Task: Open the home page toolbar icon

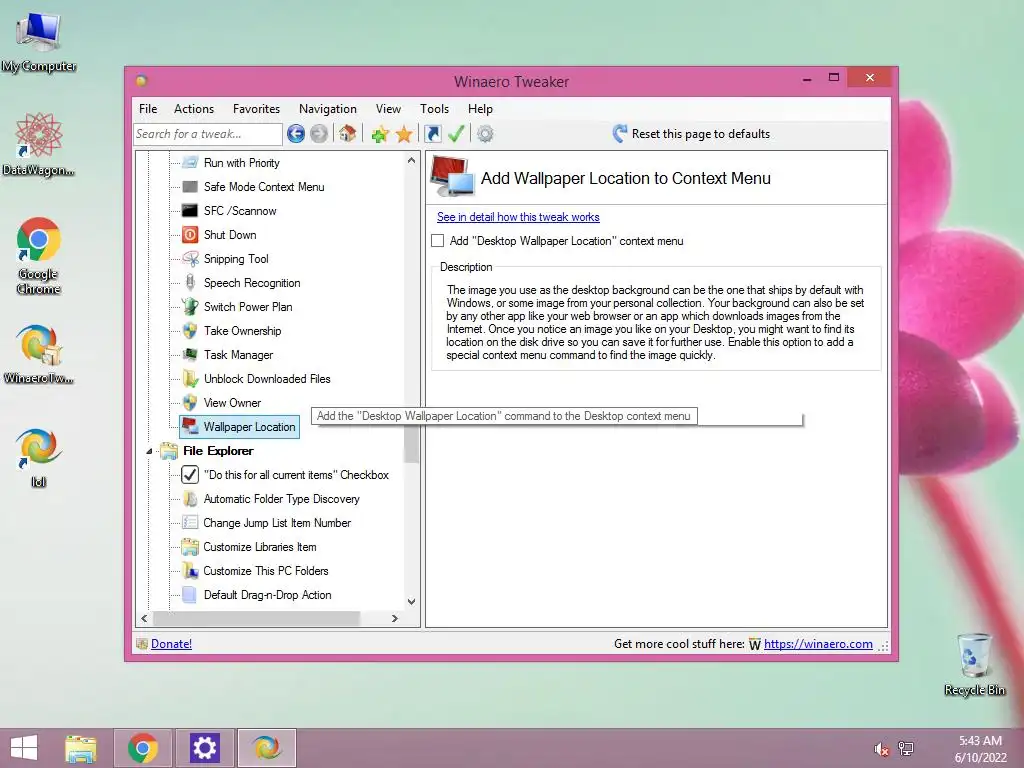Action: click(347, 134)
